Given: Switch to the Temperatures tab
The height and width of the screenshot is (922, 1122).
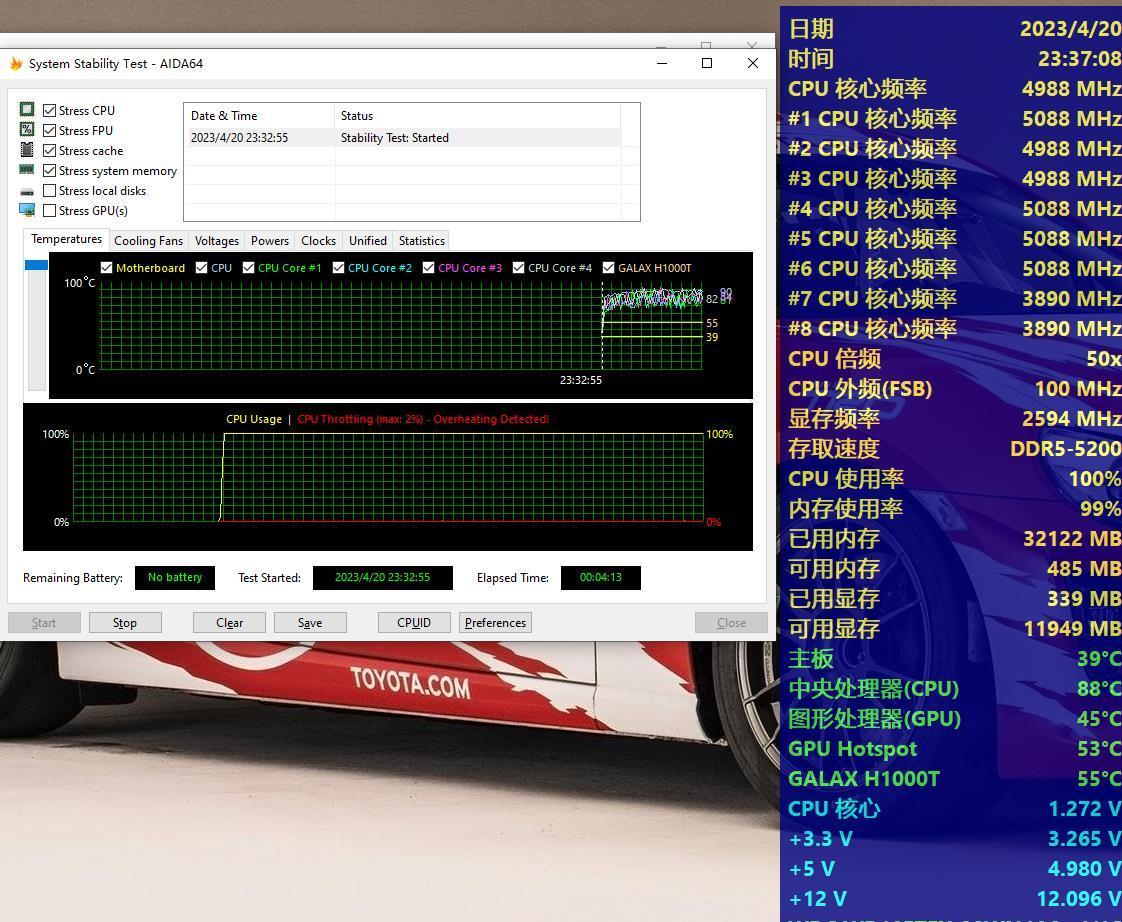Looking at the screenshot, I should [67, 239].
